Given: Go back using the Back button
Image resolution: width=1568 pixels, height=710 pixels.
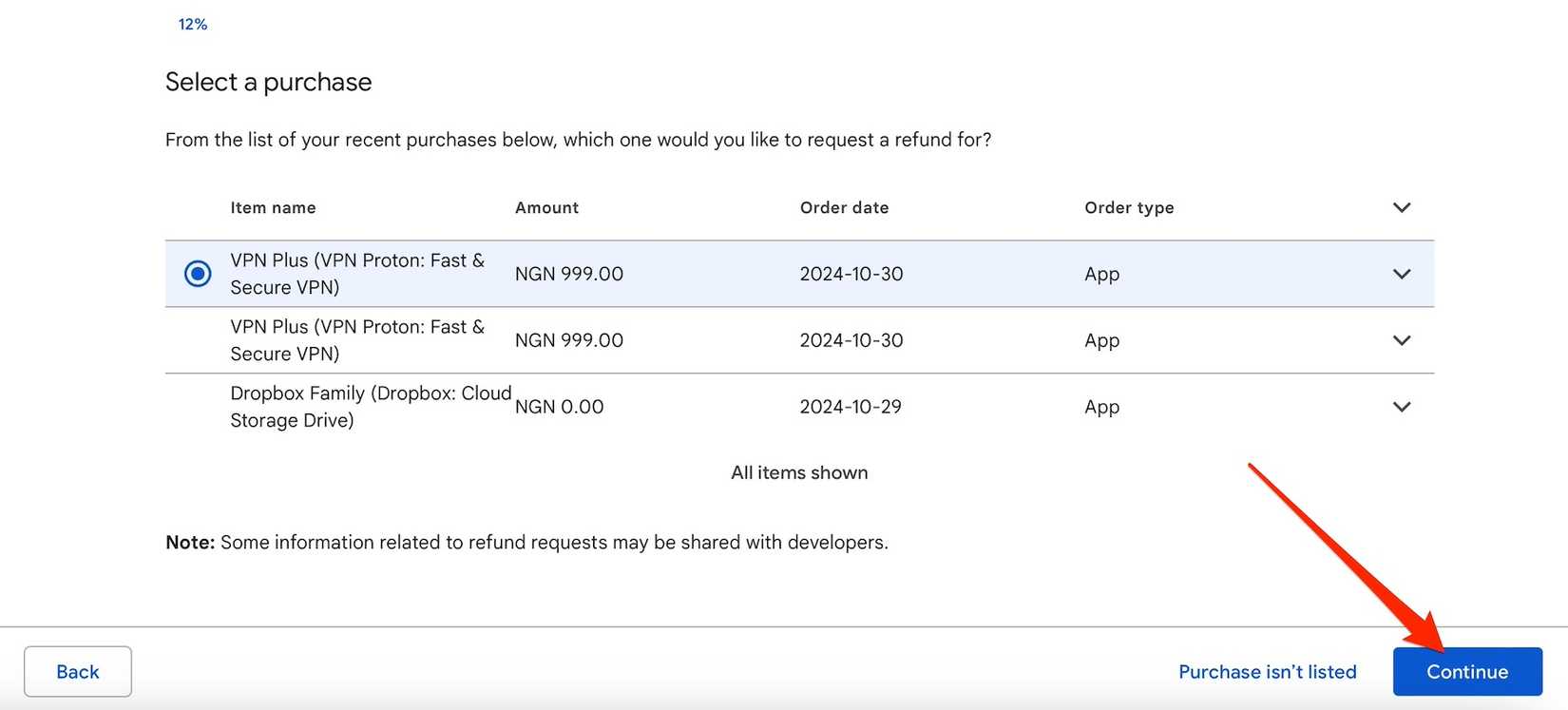Looking at the screenshot, I should [x=78, y=672].
